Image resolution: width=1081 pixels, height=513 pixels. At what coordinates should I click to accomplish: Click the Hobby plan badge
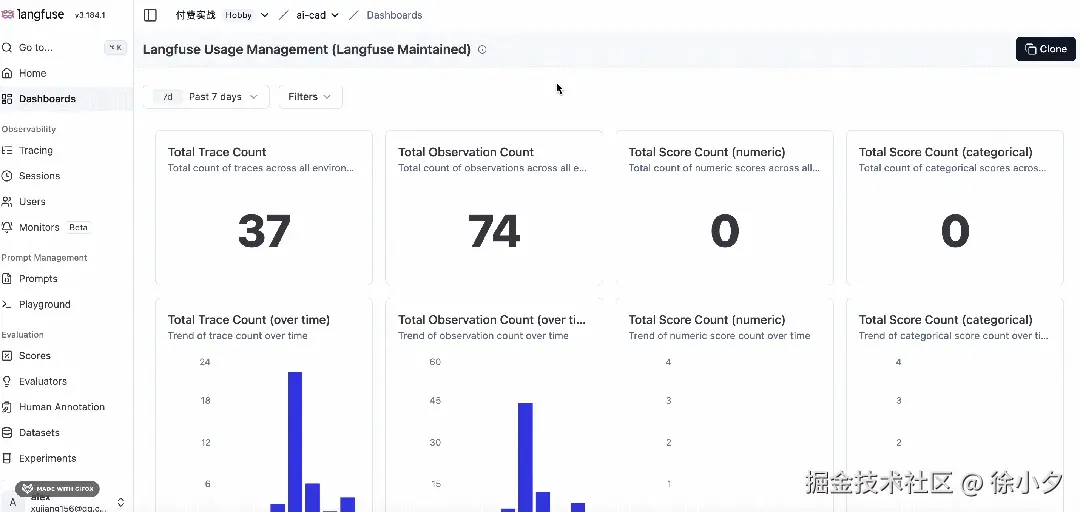pos(239,15)
